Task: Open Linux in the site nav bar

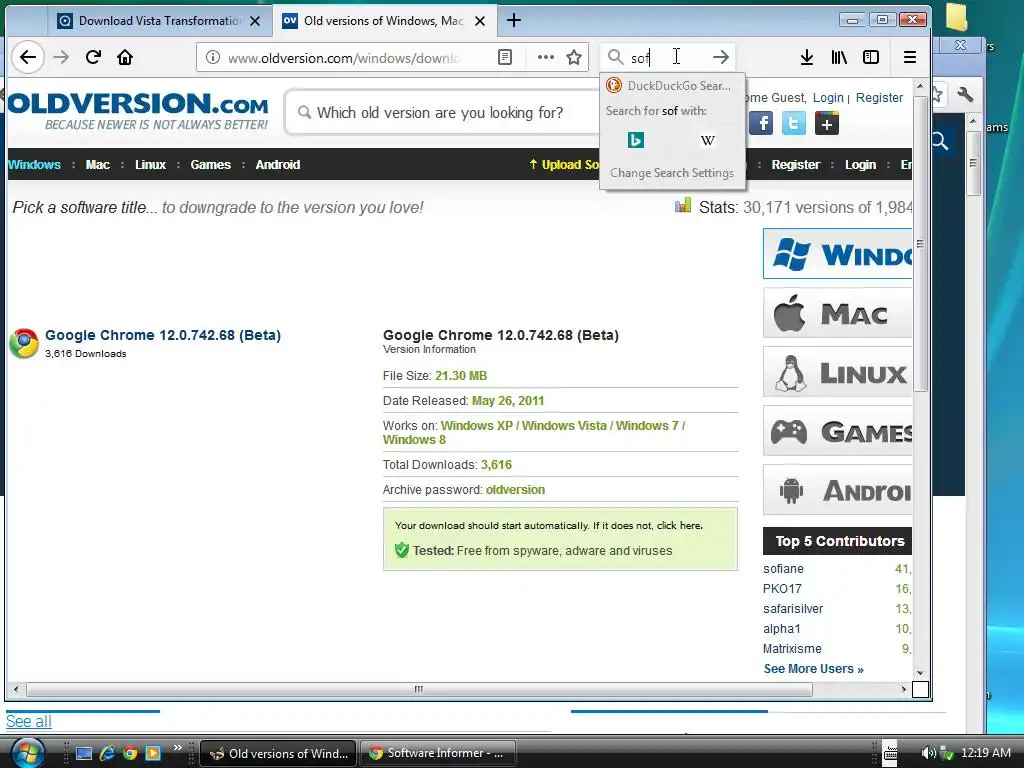Action: click(150, 165)
